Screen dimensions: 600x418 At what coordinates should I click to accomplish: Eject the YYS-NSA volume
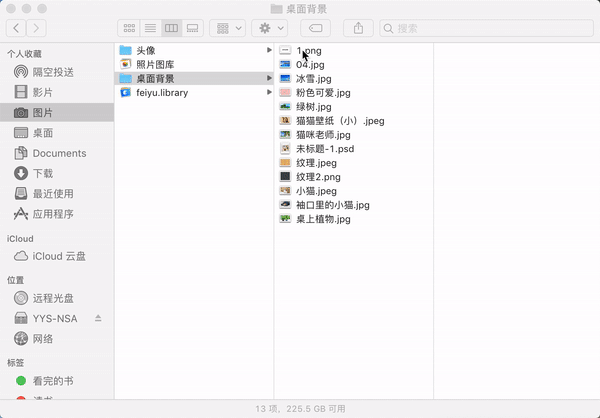click(x=98, y=318)
